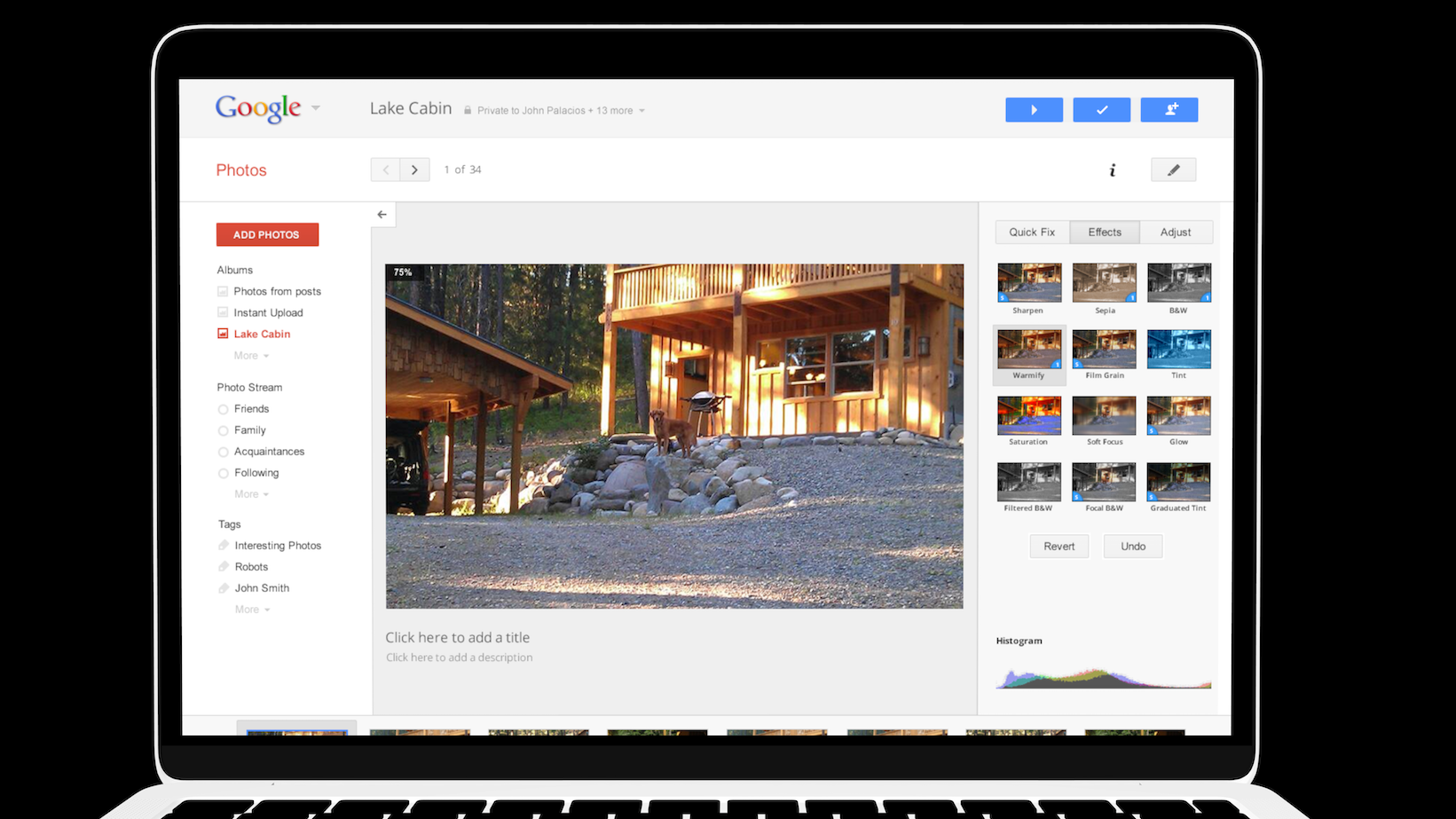Start the slideshow with the play button
This screenshot has height=819, width=1456.
[x=1034, y=110]
